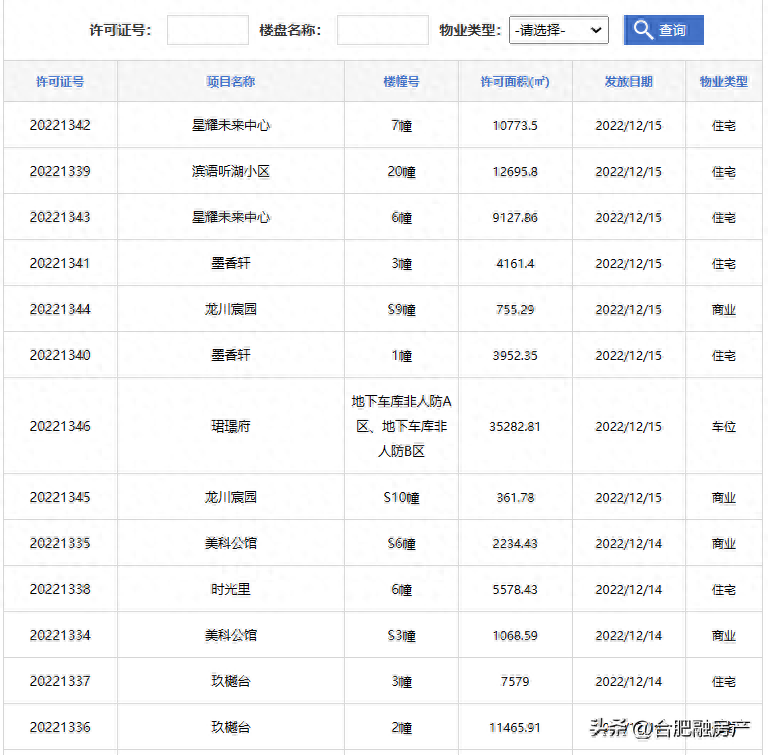Click 星耀未来中心 in row 20221342
Image resolution: width=768 pixels, height=755 pixels.
coord(231,125)
